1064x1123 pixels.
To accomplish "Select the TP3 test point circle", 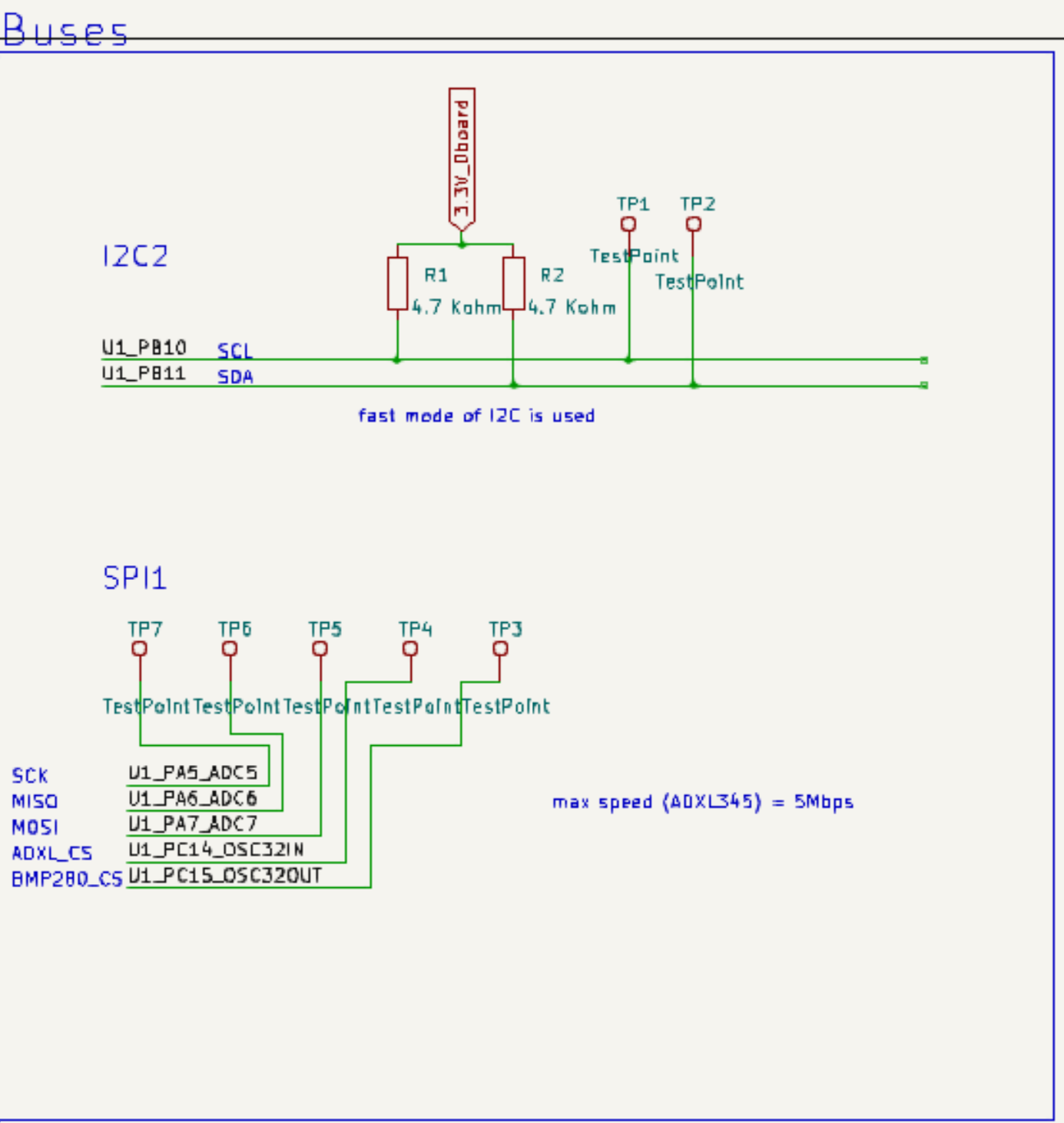I will (500, 648).
